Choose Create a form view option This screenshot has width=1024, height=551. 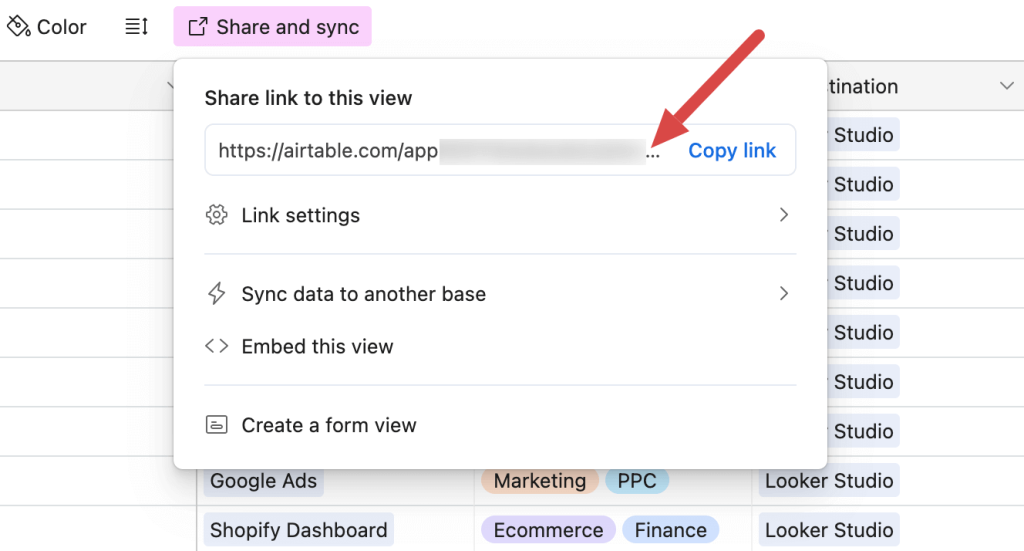328,425
